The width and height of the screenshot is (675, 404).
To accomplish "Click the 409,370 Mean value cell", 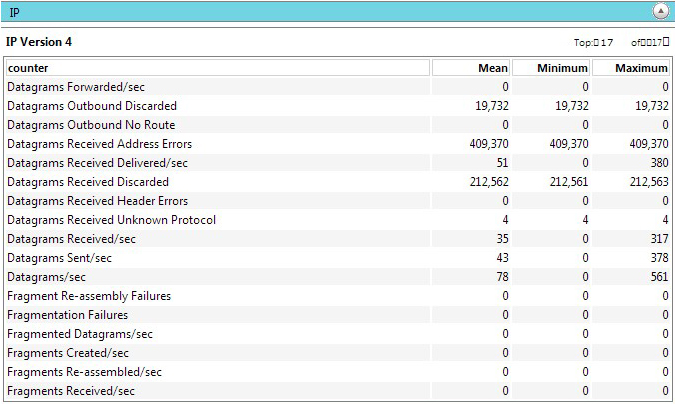I will [x=471, y=144].
